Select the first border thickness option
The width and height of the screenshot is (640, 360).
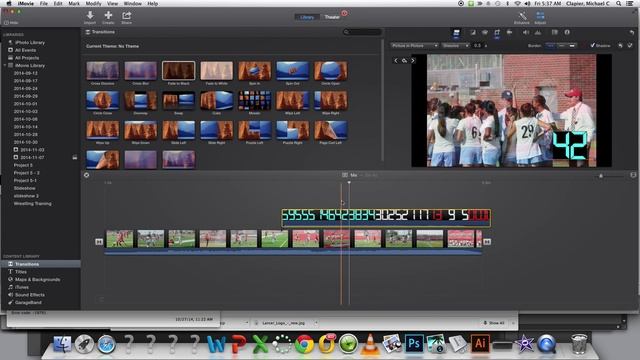tap(550, 46)
